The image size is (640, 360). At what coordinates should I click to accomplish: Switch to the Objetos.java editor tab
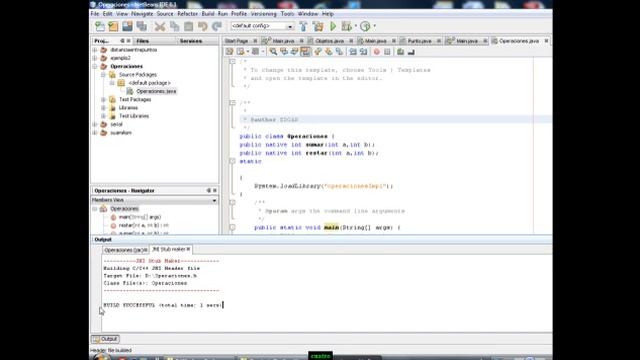329,41
